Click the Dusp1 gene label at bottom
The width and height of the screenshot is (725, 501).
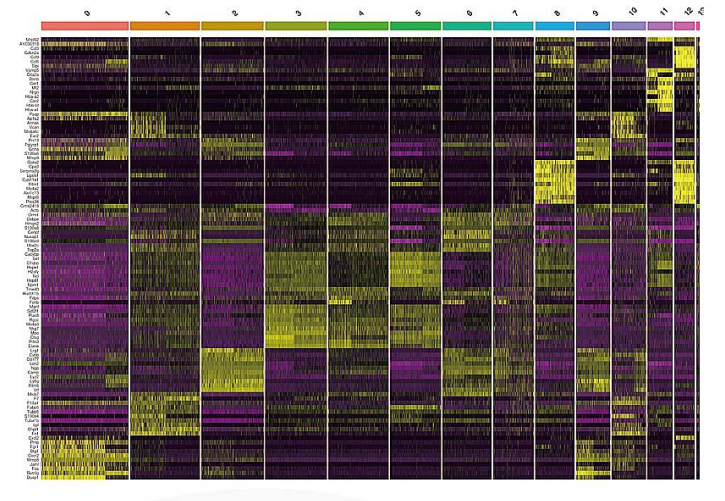tap(34, 475)
